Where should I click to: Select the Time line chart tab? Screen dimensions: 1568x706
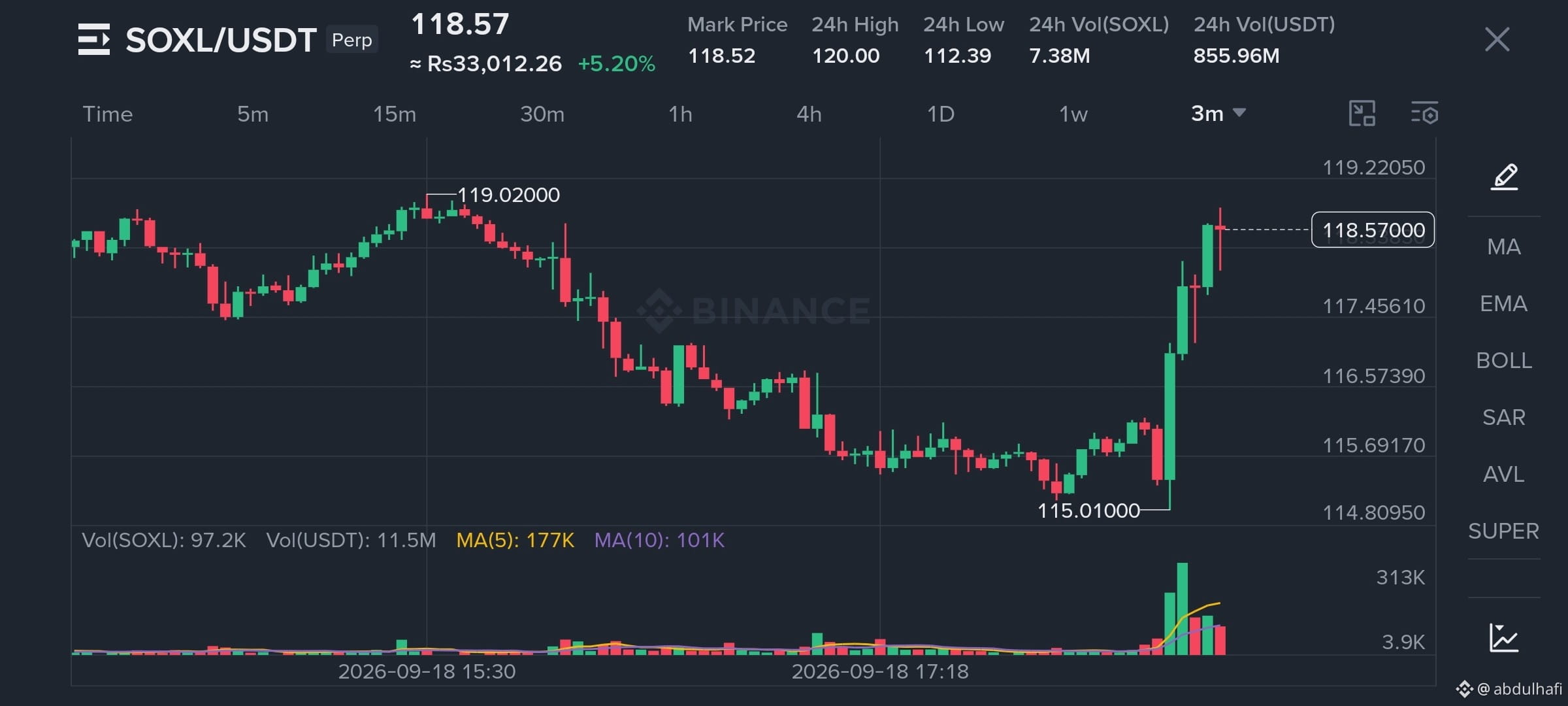(x=108, y=114)
